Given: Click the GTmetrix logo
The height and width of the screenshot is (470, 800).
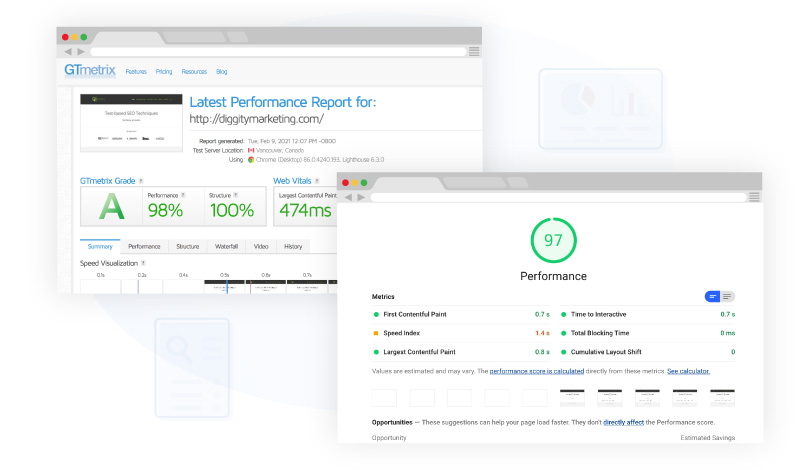Looking at the screenshot, I should click(x=90, y=71).
